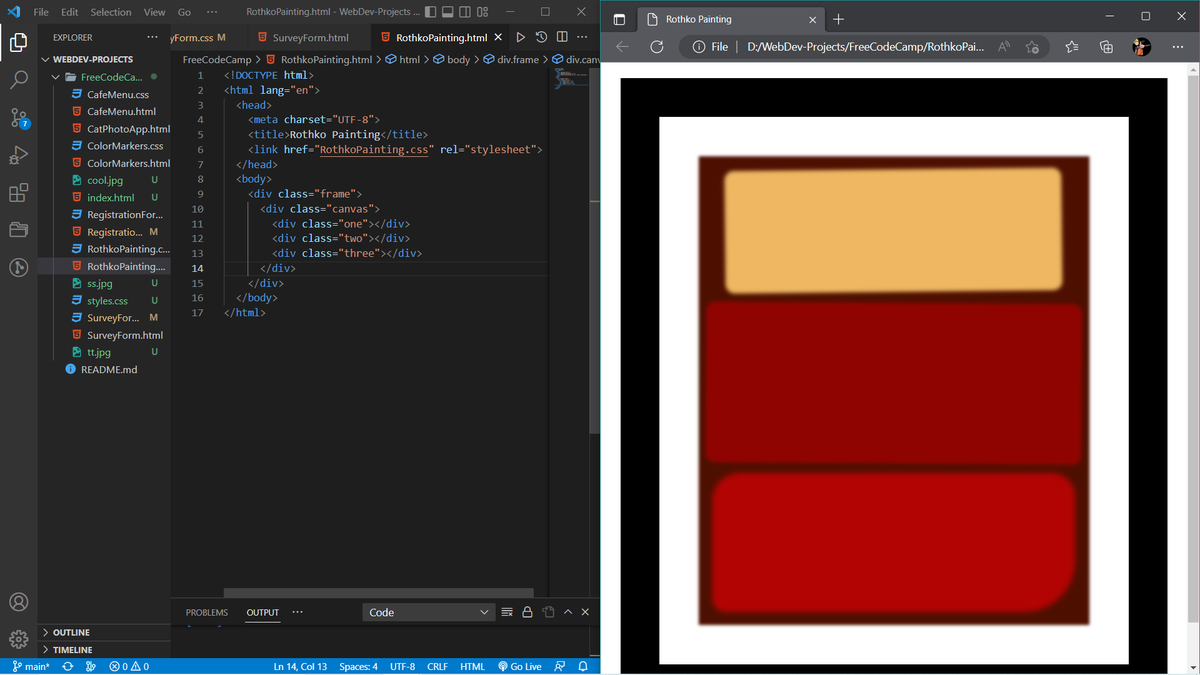Toggle output auto-scroll lock
This screenshot has width=1200, height=675.
pyautogui.click(x=527, y=612)
